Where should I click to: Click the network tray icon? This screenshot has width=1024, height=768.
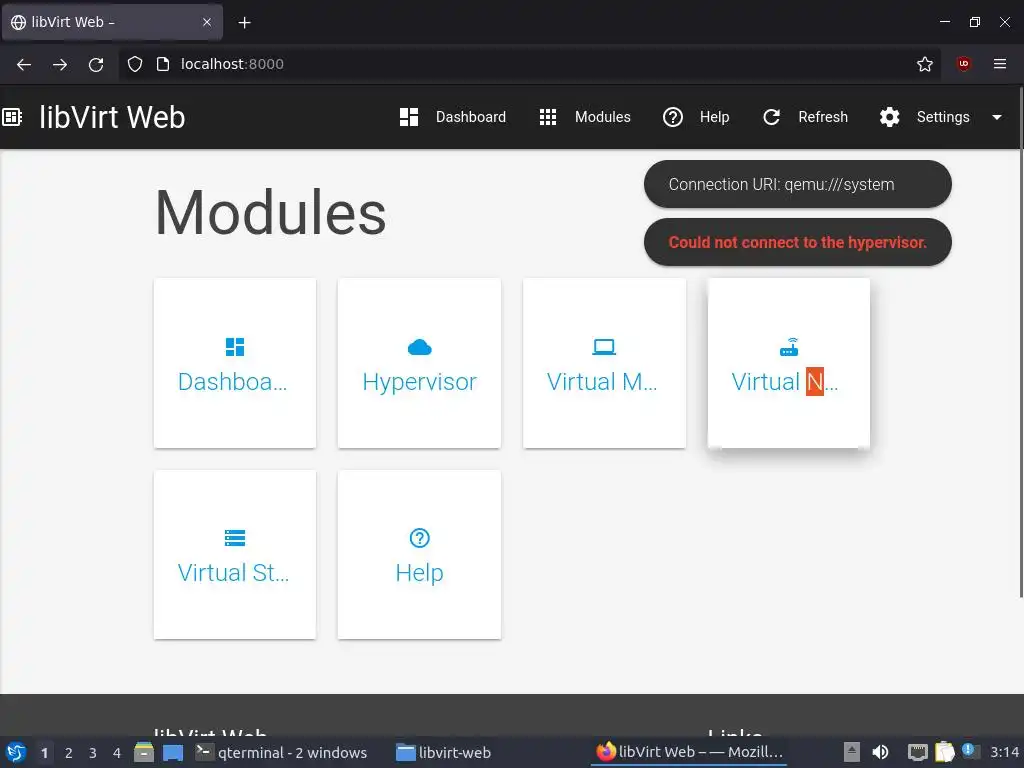918,752
